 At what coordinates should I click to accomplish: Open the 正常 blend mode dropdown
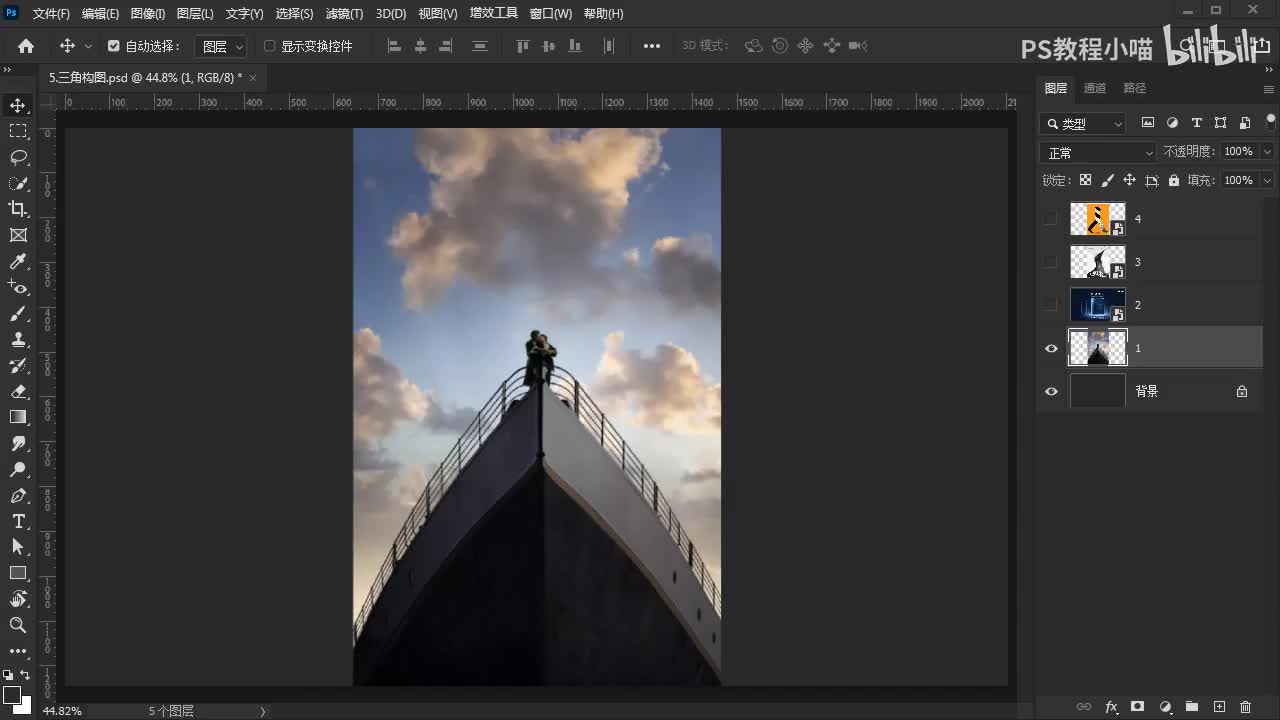click(1097, 152)
